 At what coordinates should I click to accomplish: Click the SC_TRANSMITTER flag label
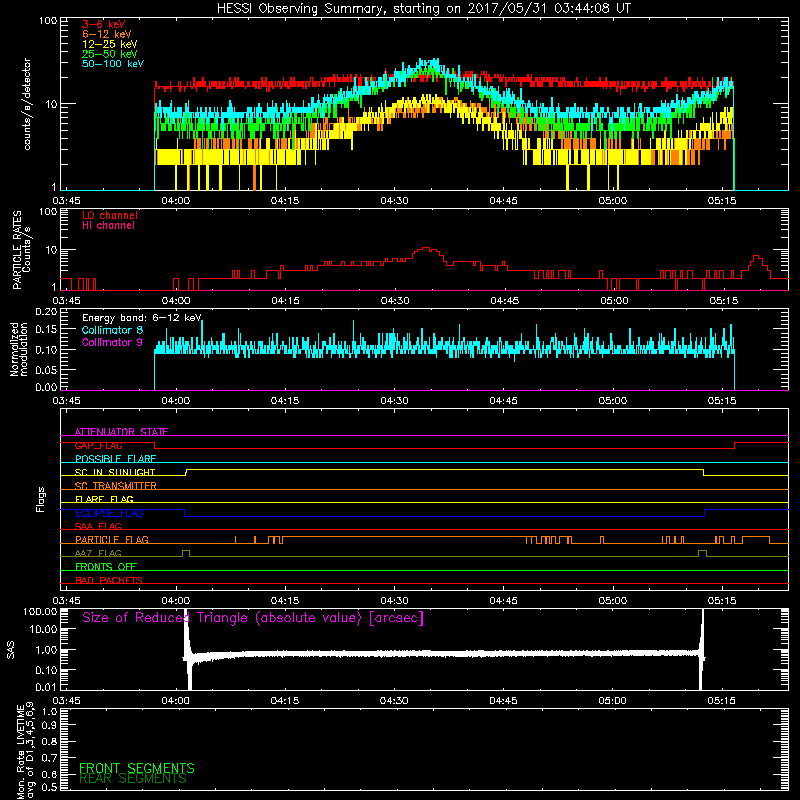[x=115, y=486]
